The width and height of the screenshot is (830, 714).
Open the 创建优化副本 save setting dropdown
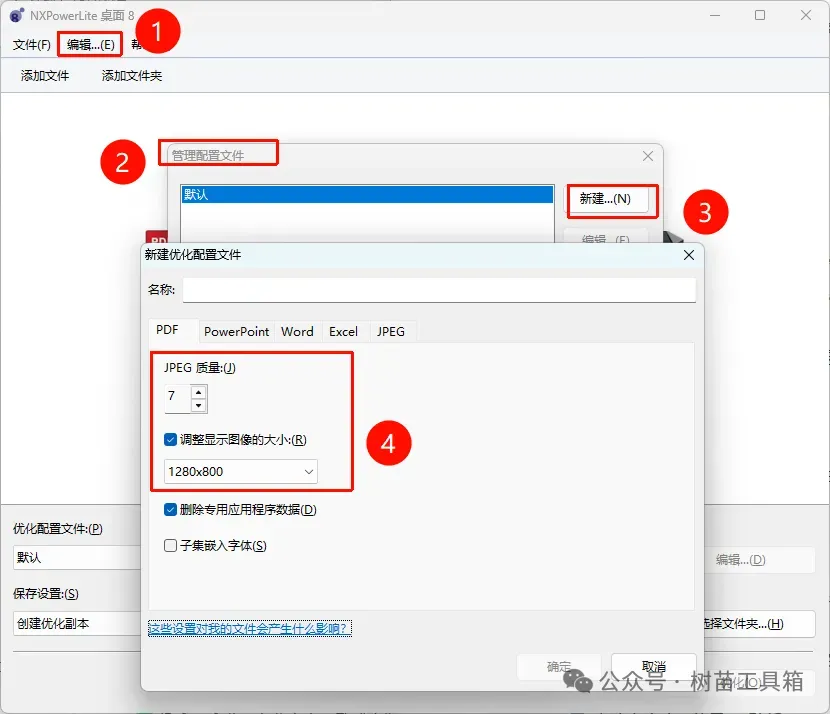(77, 623)
